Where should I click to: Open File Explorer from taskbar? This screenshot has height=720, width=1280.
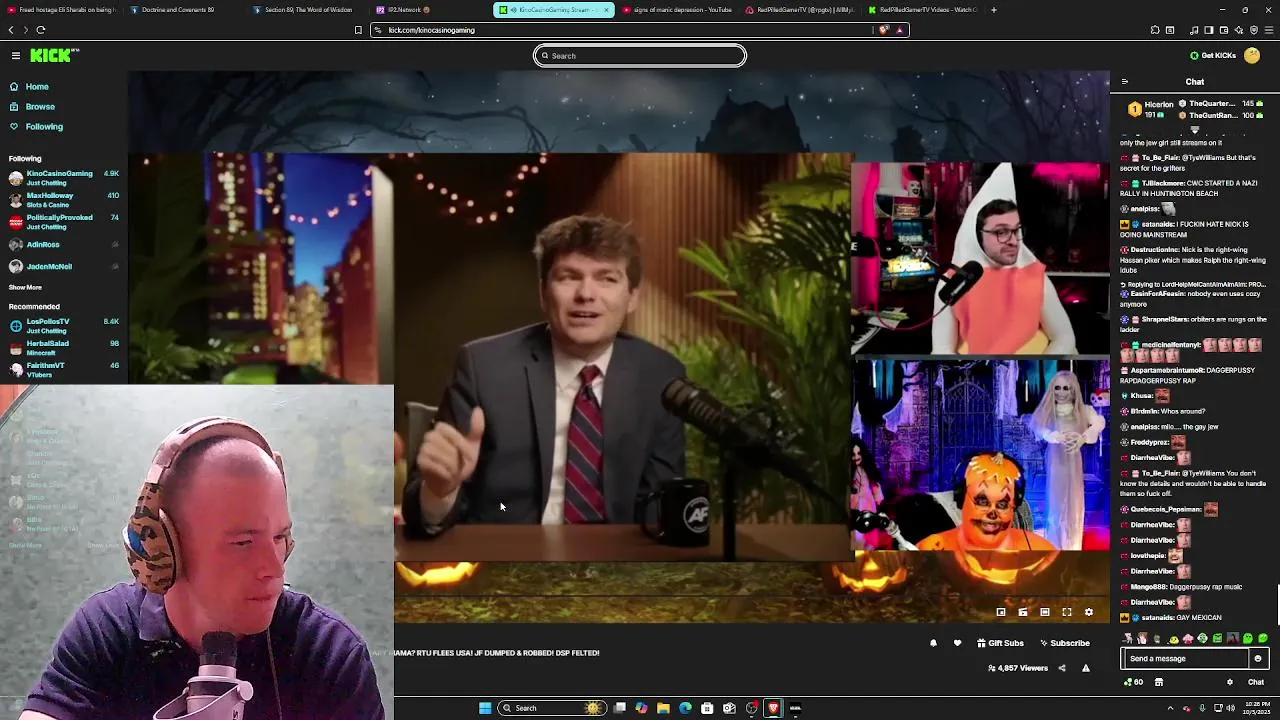tap(663, 708)
